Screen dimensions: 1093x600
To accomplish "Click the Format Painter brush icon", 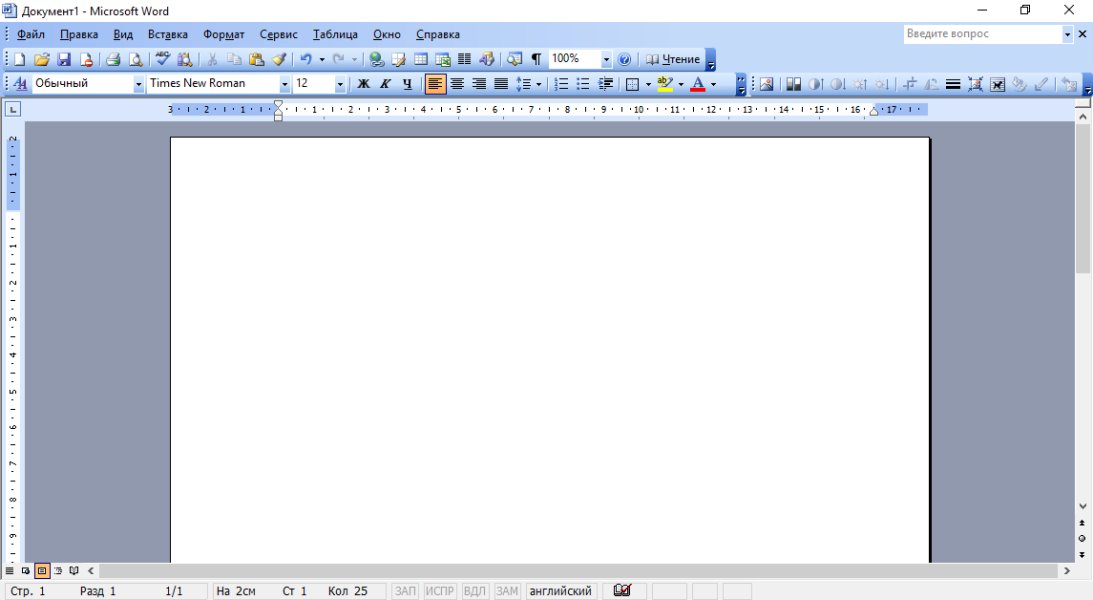I will tap(280, 59).
